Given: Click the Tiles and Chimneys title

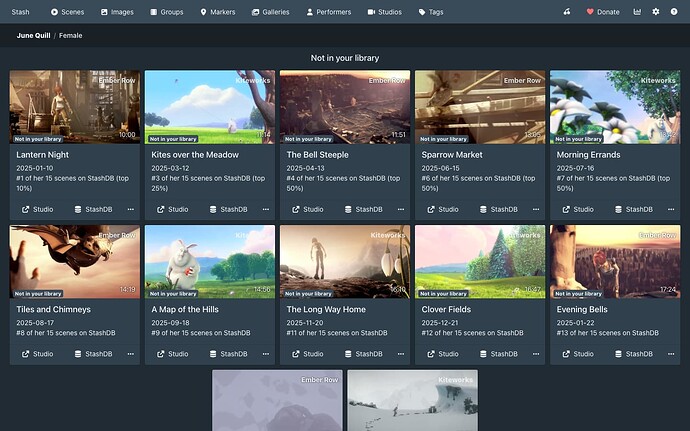Looking at the screenshot, I should point(53,309).
